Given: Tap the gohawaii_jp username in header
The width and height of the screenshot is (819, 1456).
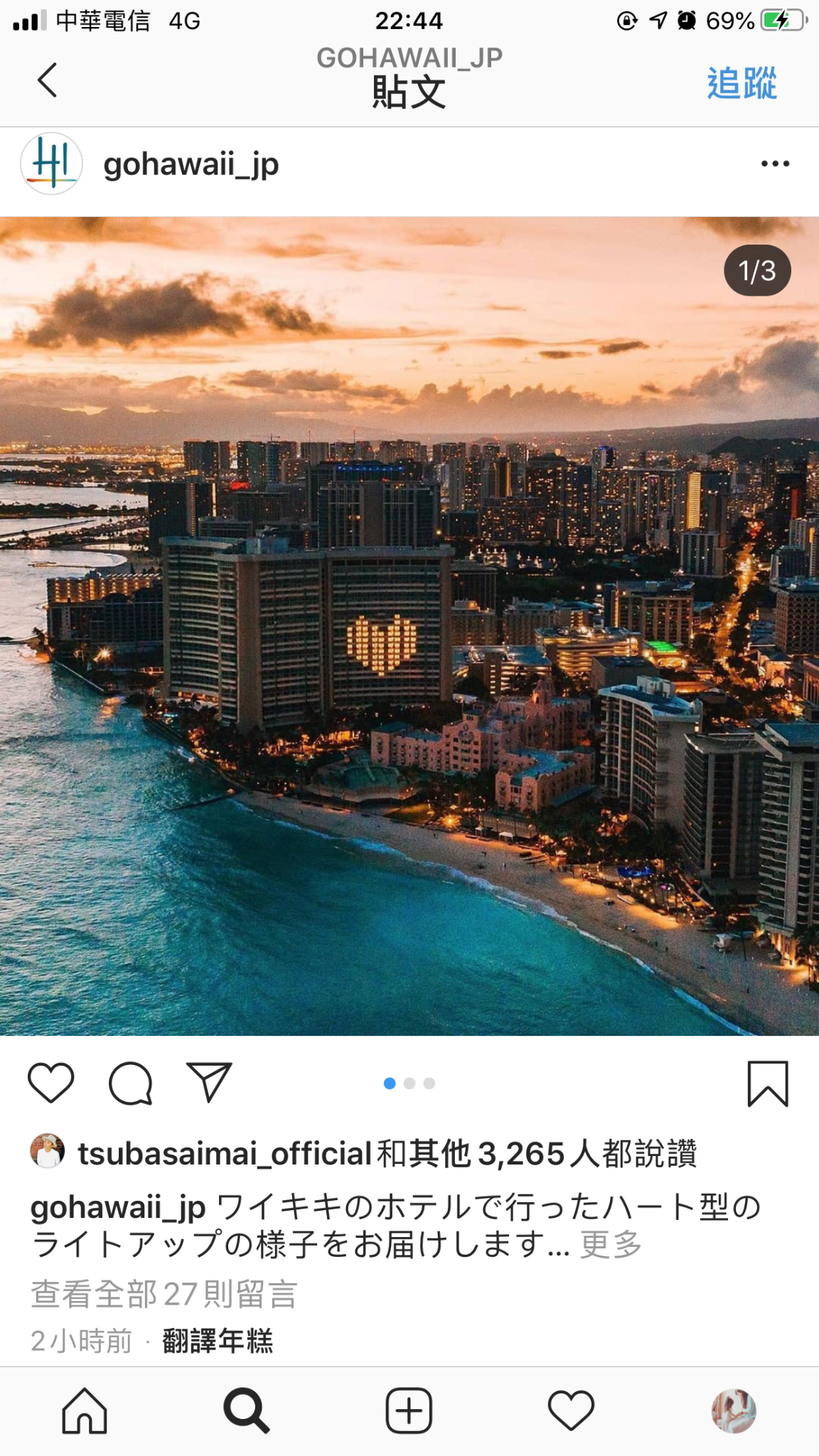Looking at the screenshot, I should (191, 165).
